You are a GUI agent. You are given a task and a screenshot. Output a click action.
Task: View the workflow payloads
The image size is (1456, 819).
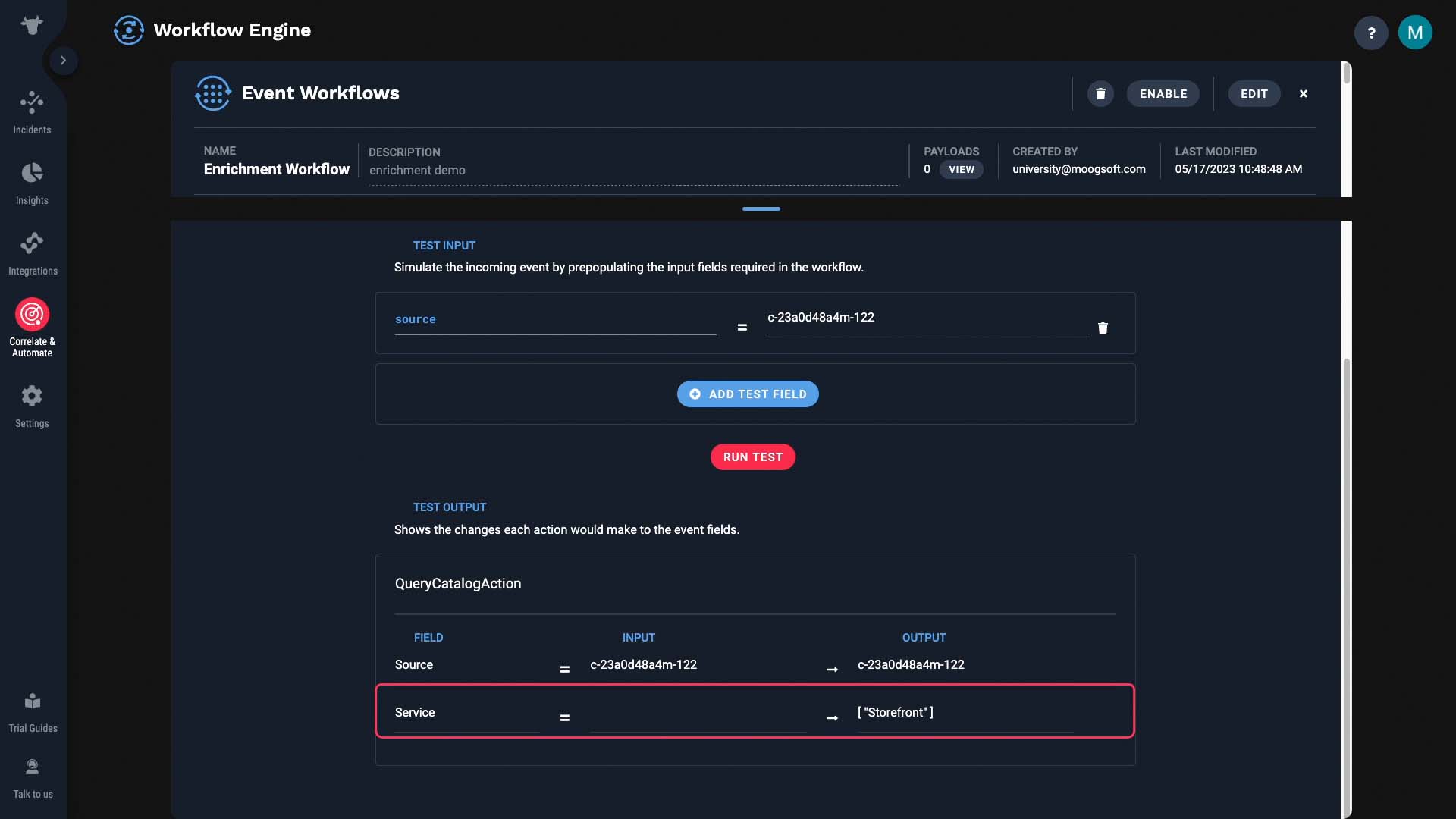(x=961, y=170)
